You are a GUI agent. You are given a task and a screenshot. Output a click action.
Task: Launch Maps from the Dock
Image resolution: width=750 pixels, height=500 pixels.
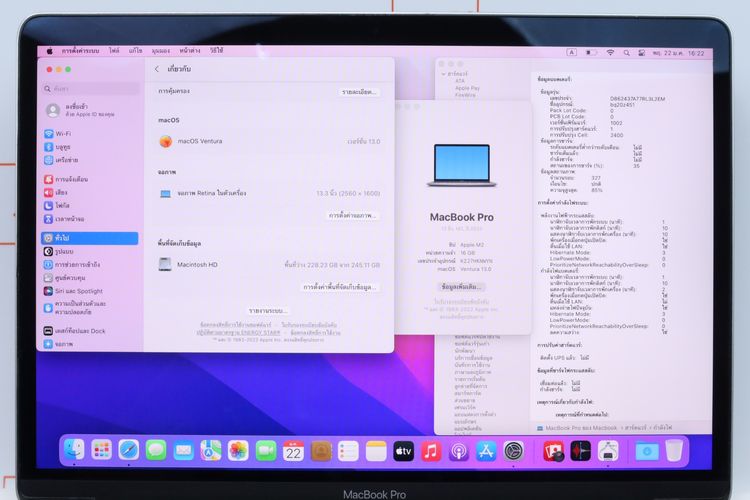click(x=210, y=450)
